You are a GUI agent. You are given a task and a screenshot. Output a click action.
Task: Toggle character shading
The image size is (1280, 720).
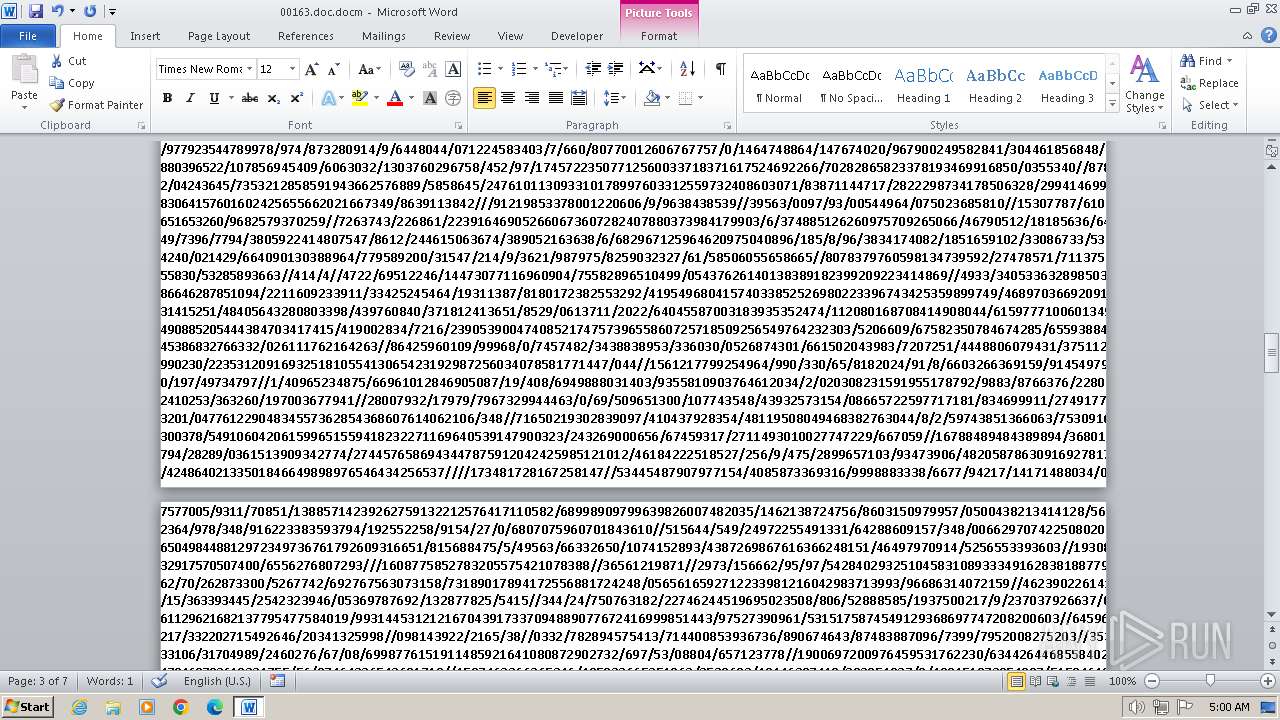click(430, 98)
